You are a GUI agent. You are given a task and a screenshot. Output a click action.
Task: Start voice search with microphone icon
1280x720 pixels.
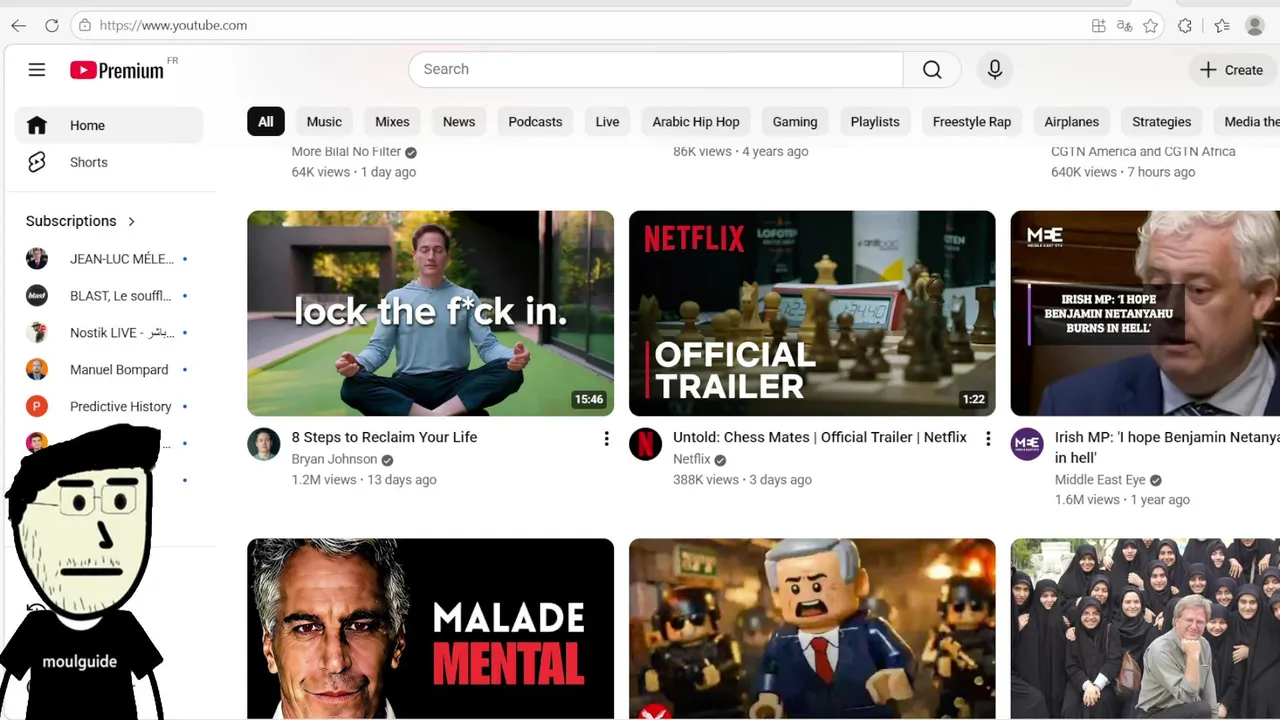[x=994, y=69]
